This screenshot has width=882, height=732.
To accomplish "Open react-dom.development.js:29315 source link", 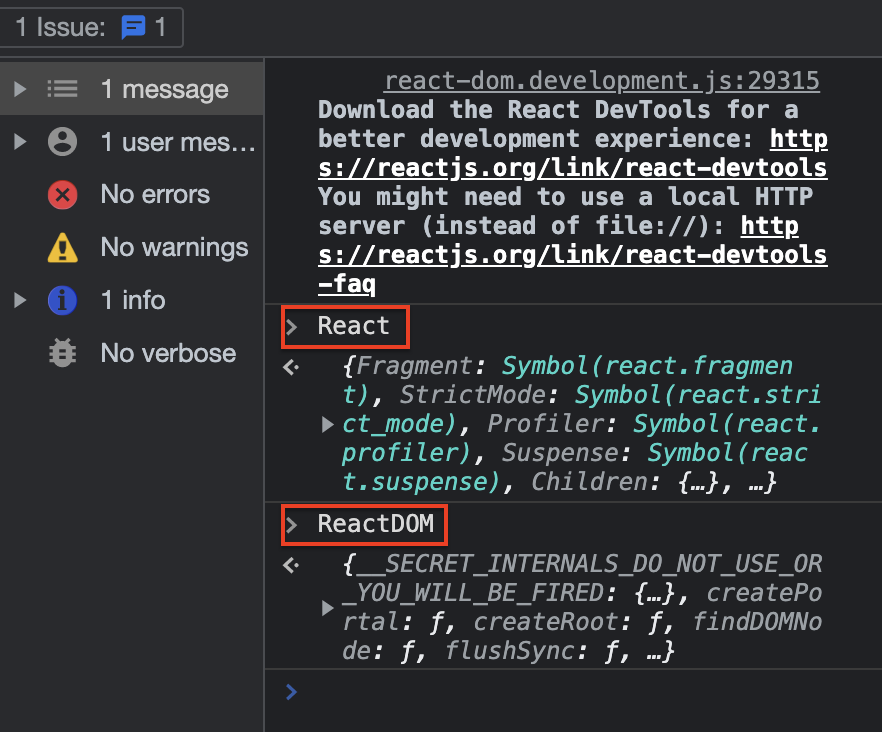I will (602, 81).
